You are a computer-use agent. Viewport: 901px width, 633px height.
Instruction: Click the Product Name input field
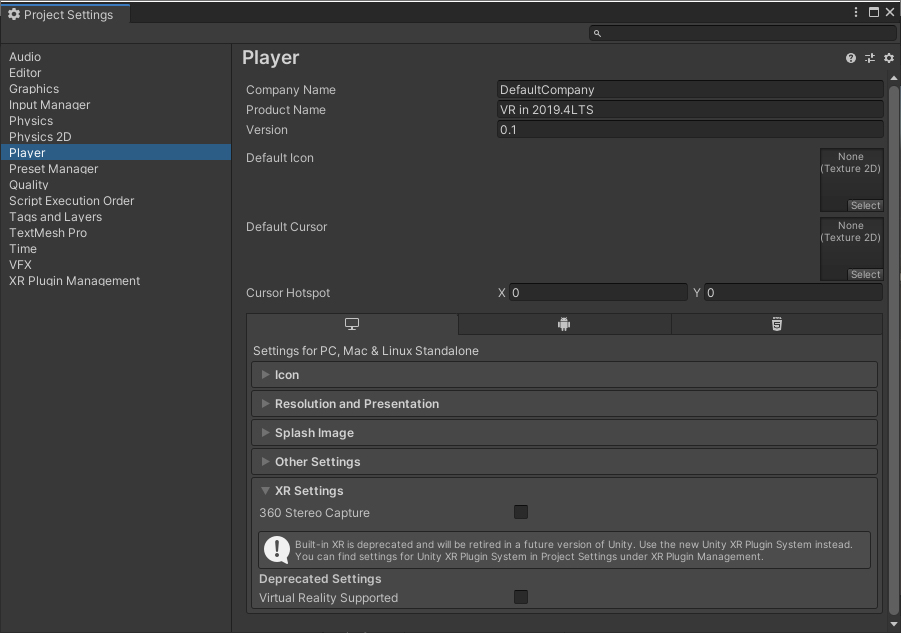(x=690, y=110)
